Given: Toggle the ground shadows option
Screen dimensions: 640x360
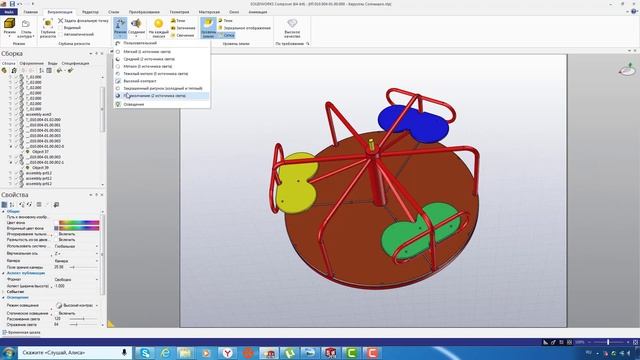Looking at the screenshot, I should point(226,20).
